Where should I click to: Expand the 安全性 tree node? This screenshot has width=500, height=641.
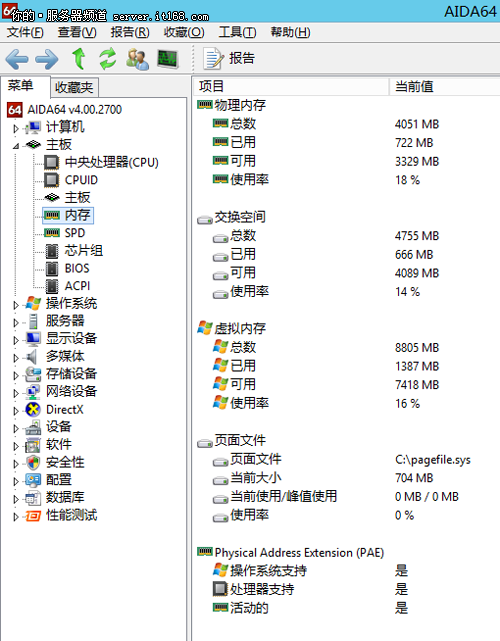(16, 464)
